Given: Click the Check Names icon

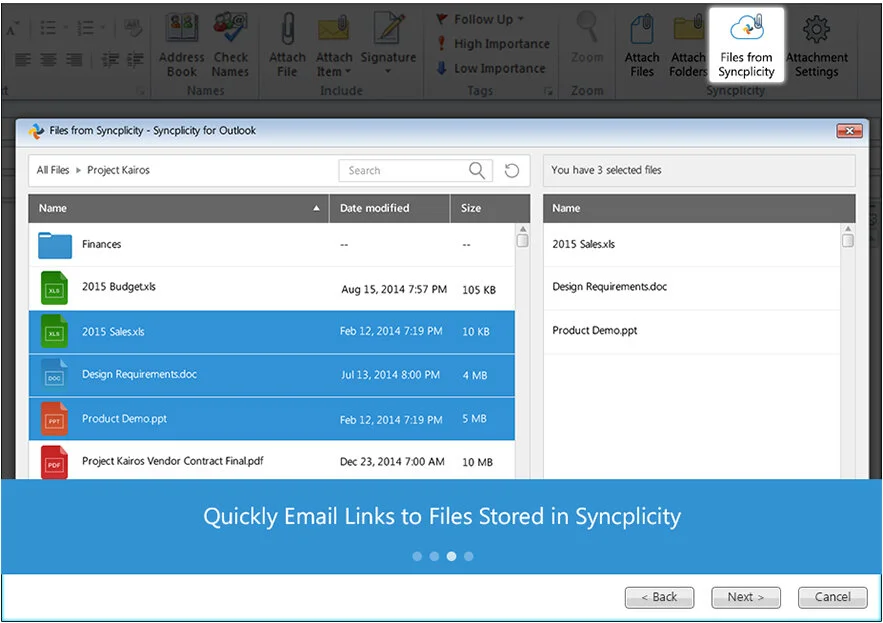Looking at the screenshot, I should (x=230, y=29).
